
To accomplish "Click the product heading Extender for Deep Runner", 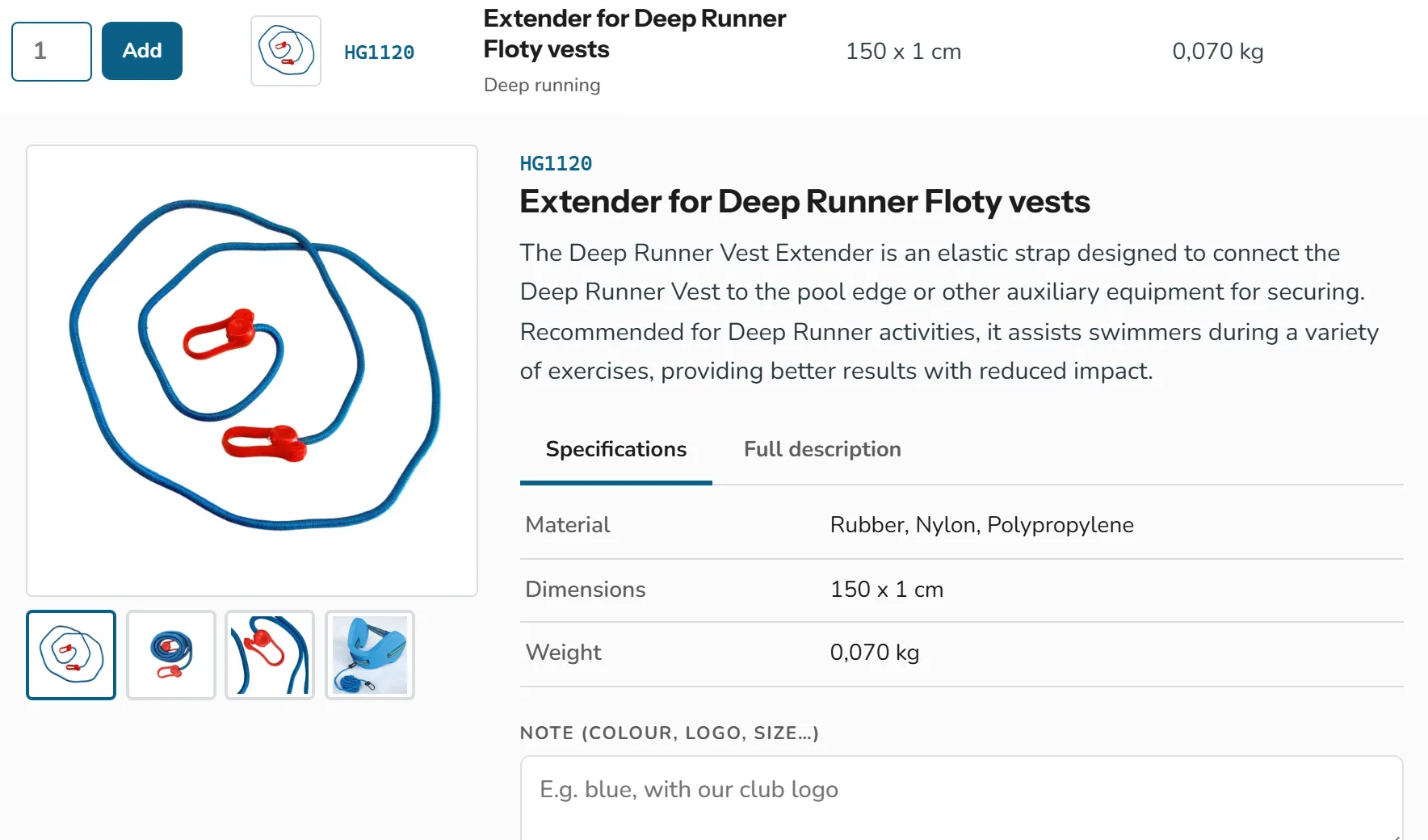I will click(804, 202).
